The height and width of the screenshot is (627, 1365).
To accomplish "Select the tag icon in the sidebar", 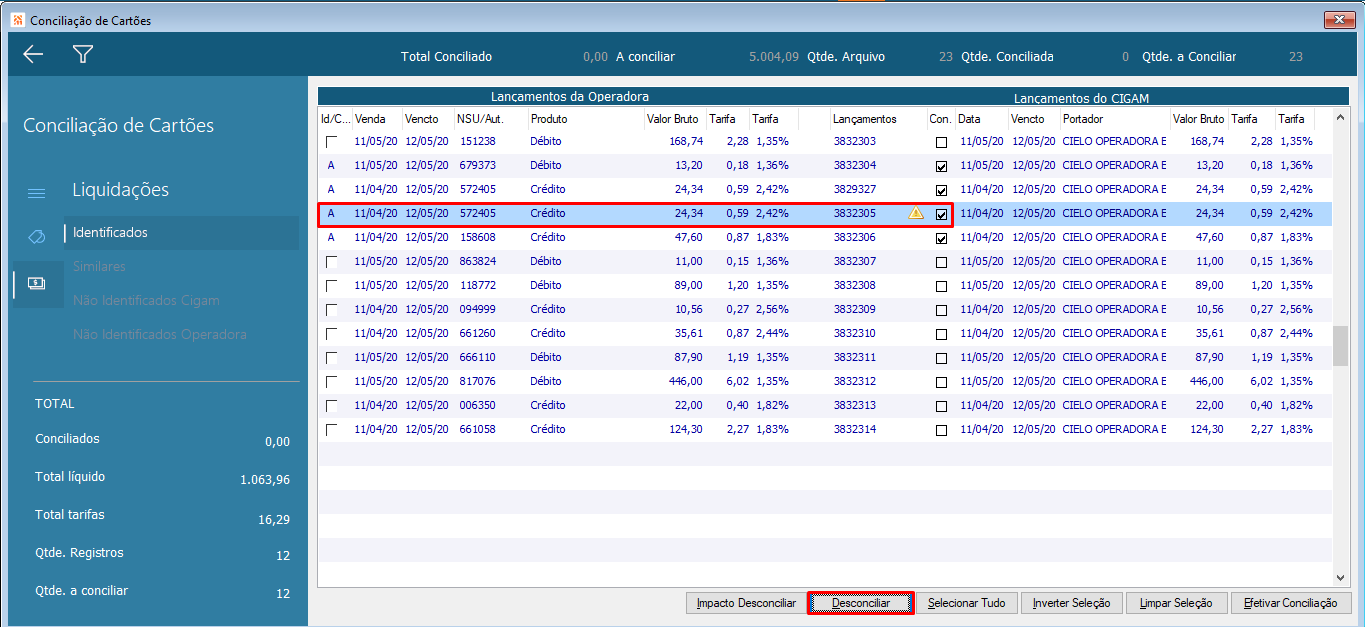I will coord(36,237).
